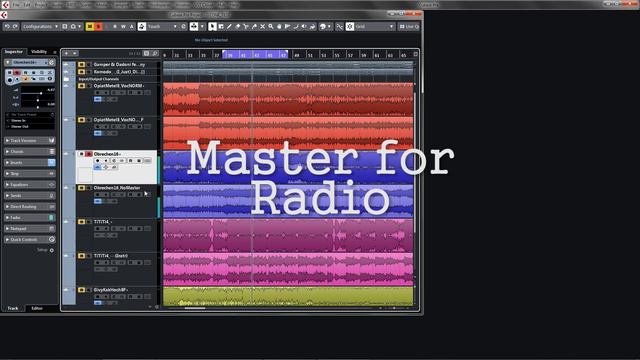Viewport: 640px width, 360px height.
Task: Toggle the global Solo 'S' button
Action: click(x=98, y=27)
